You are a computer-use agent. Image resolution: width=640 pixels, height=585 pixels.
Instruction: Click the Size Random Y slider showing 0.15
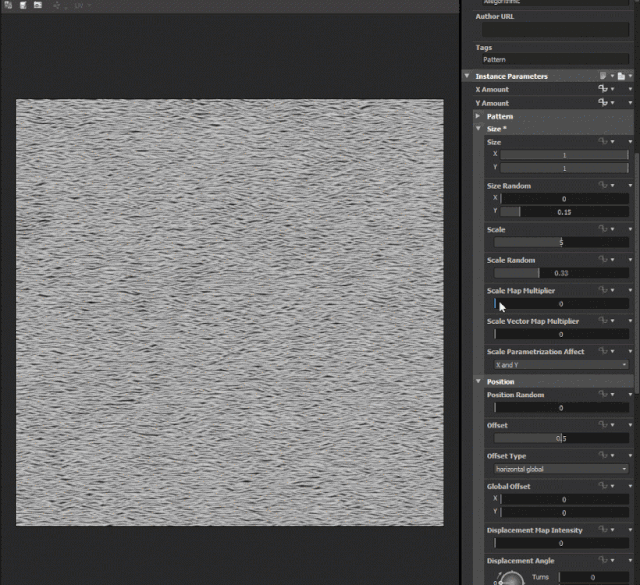tap(564, 212)
